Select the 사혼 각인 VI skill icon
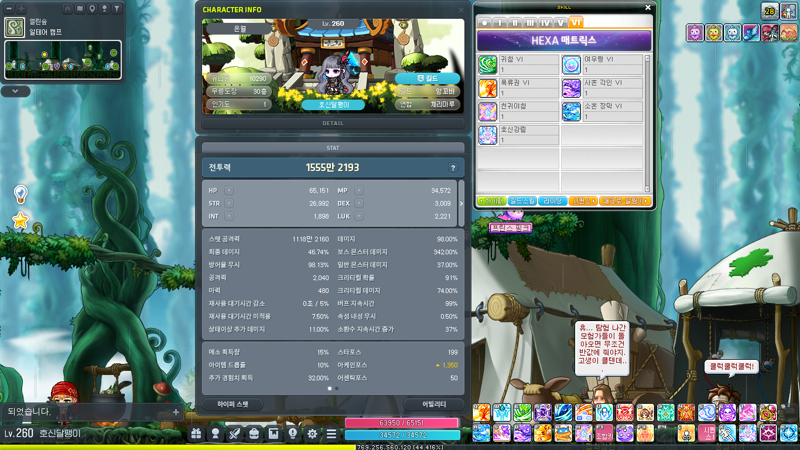Image resolution: width=800 pixels, height=450 pixels. click(571, 88)
